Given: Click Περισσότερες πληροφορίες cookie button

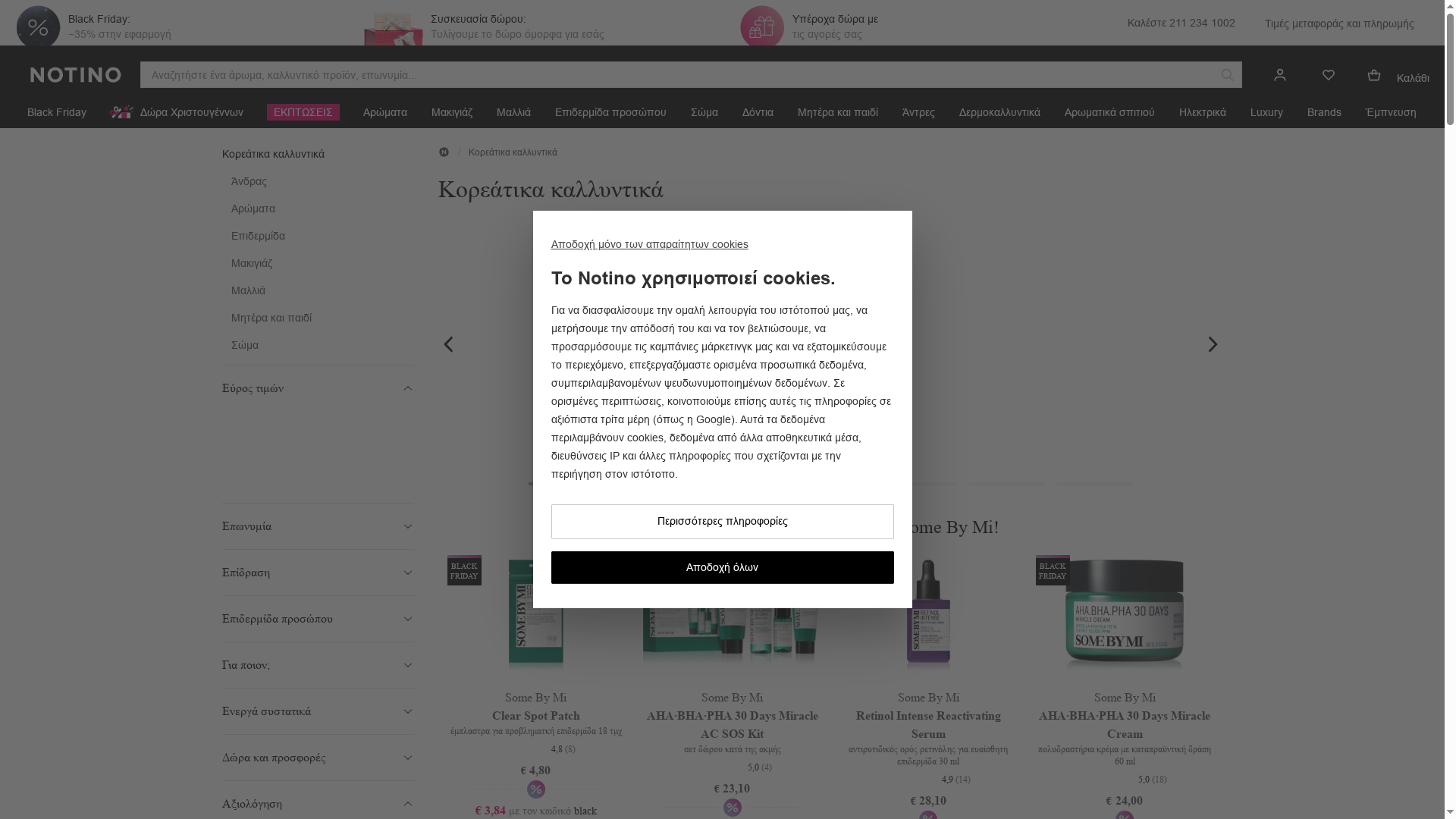Looking at the screenshot, I should (722, 522).
